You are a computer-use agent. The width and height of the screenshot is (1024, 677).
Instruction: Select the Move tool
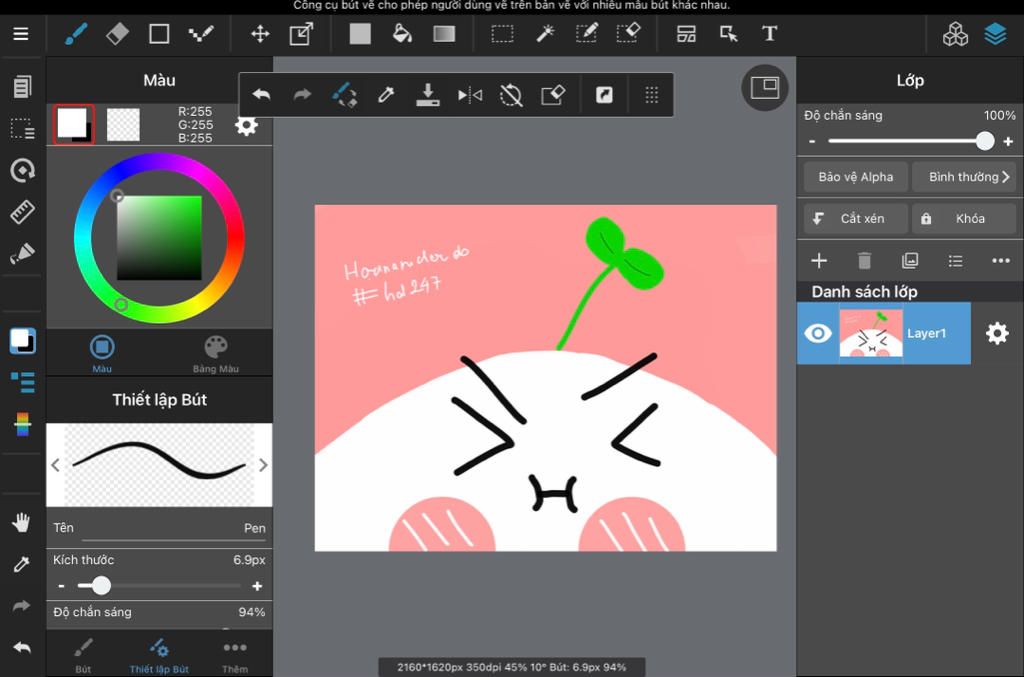tap(260, 34)
